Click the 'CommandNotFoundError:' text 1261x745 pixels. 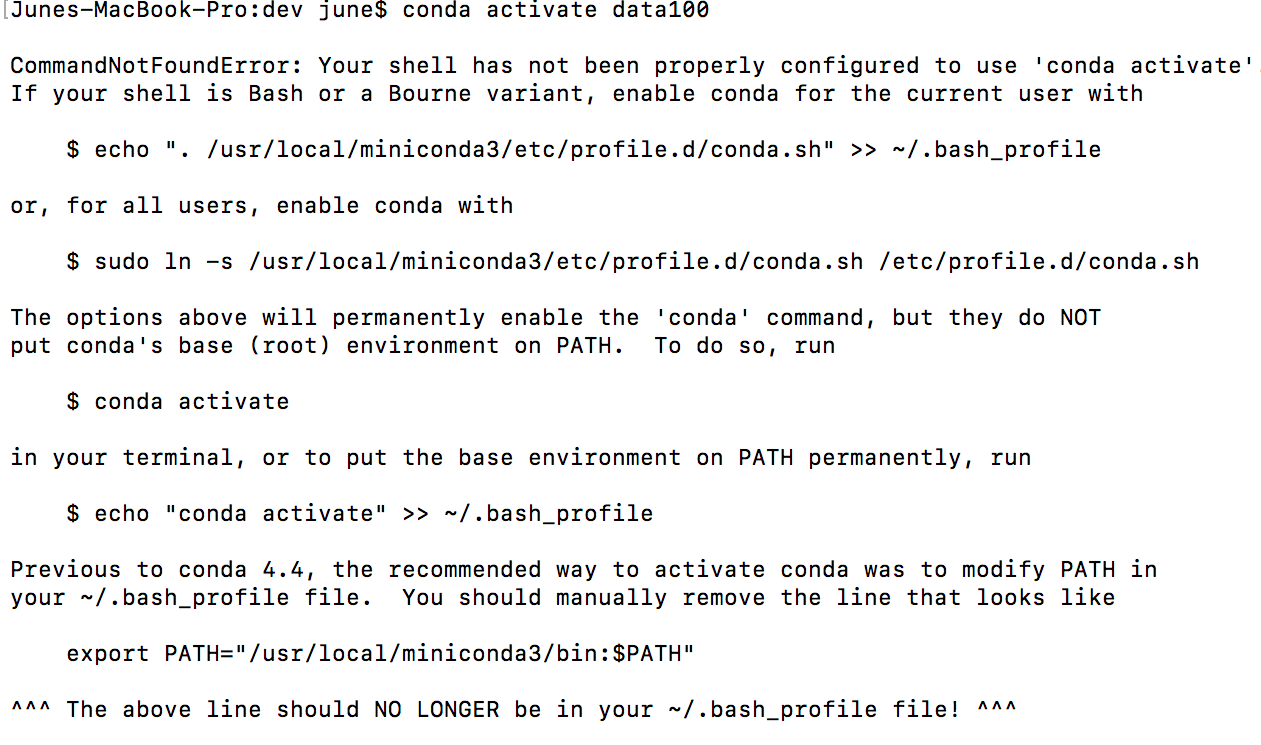click(x=158, y=66)
